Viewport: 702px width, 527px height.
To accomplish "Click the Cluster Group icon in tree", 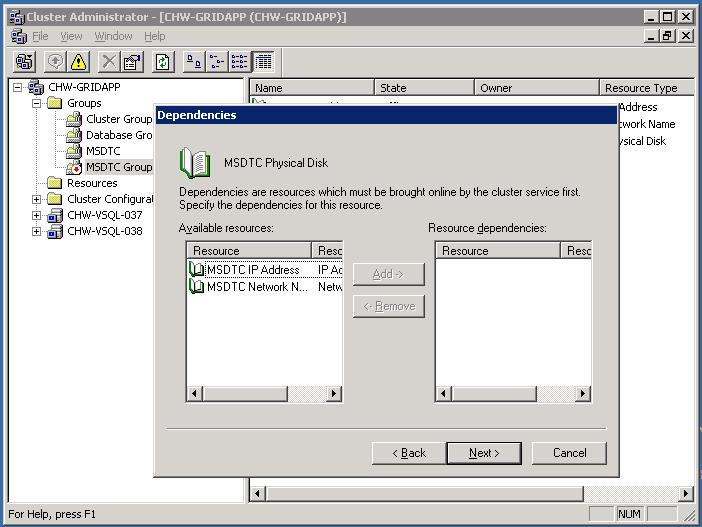I will tap(74, 119).
